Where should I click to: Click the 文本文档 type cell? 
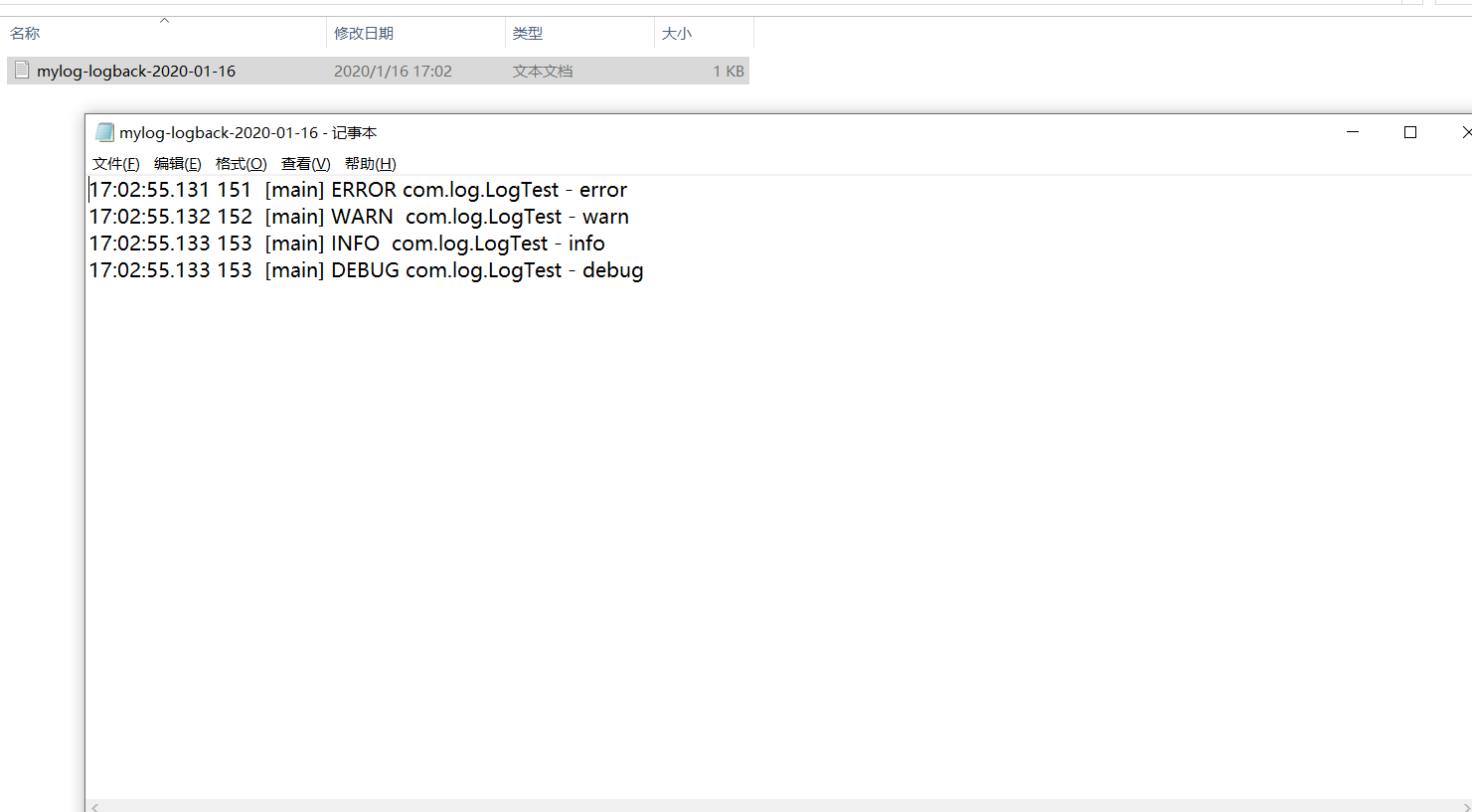[x=543, y=72]
